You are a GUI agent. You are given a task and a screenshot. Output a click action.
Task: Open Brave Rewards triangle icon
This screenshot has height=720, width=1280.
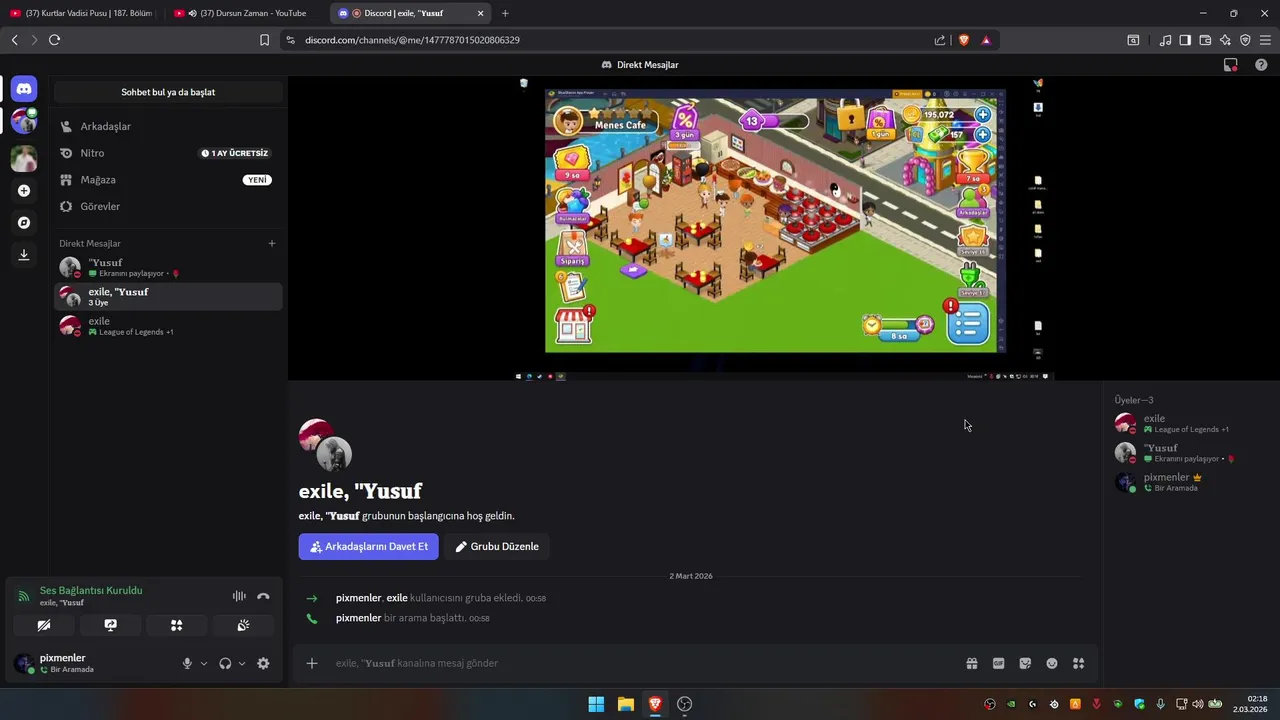click(x=986, y=40)
